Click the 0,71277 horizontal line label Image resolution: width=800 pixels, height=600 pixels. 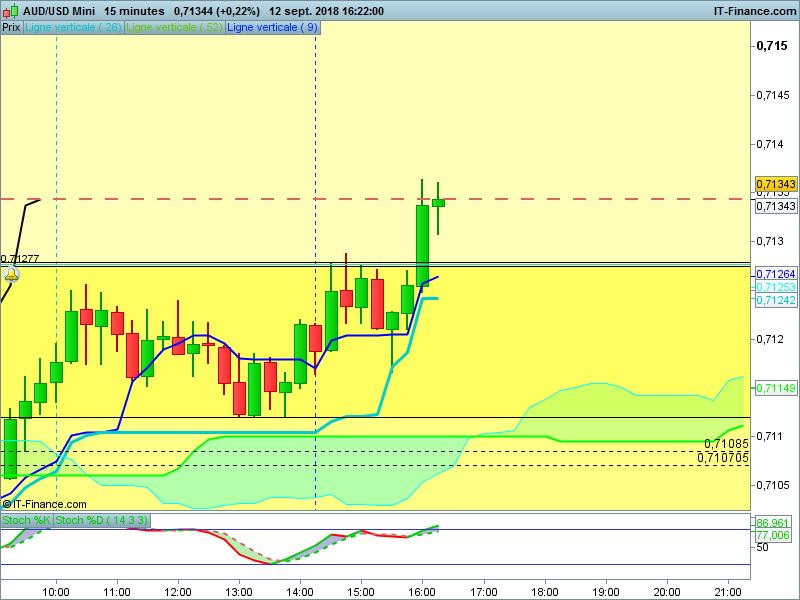[20, 259]
